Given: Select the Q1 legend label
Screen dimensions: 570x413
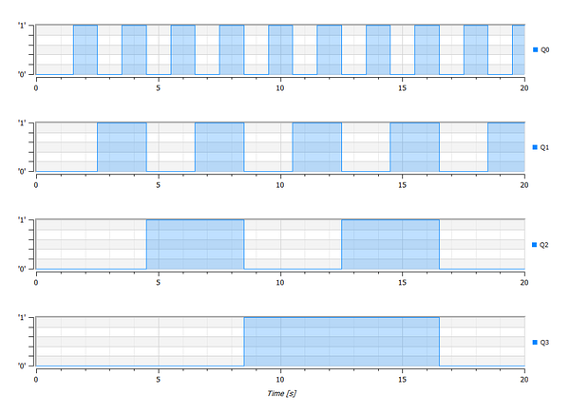Looking at the screenshot, I should click(544, 147).
